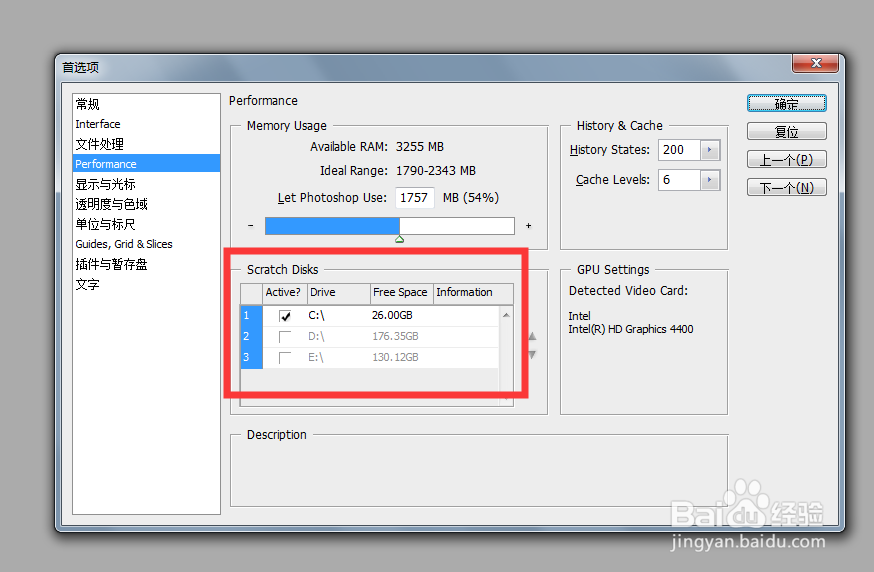This screenshot has width=874, height=572.
Task: Enable E:\ as a scratch disk
Action: (285, 357)
